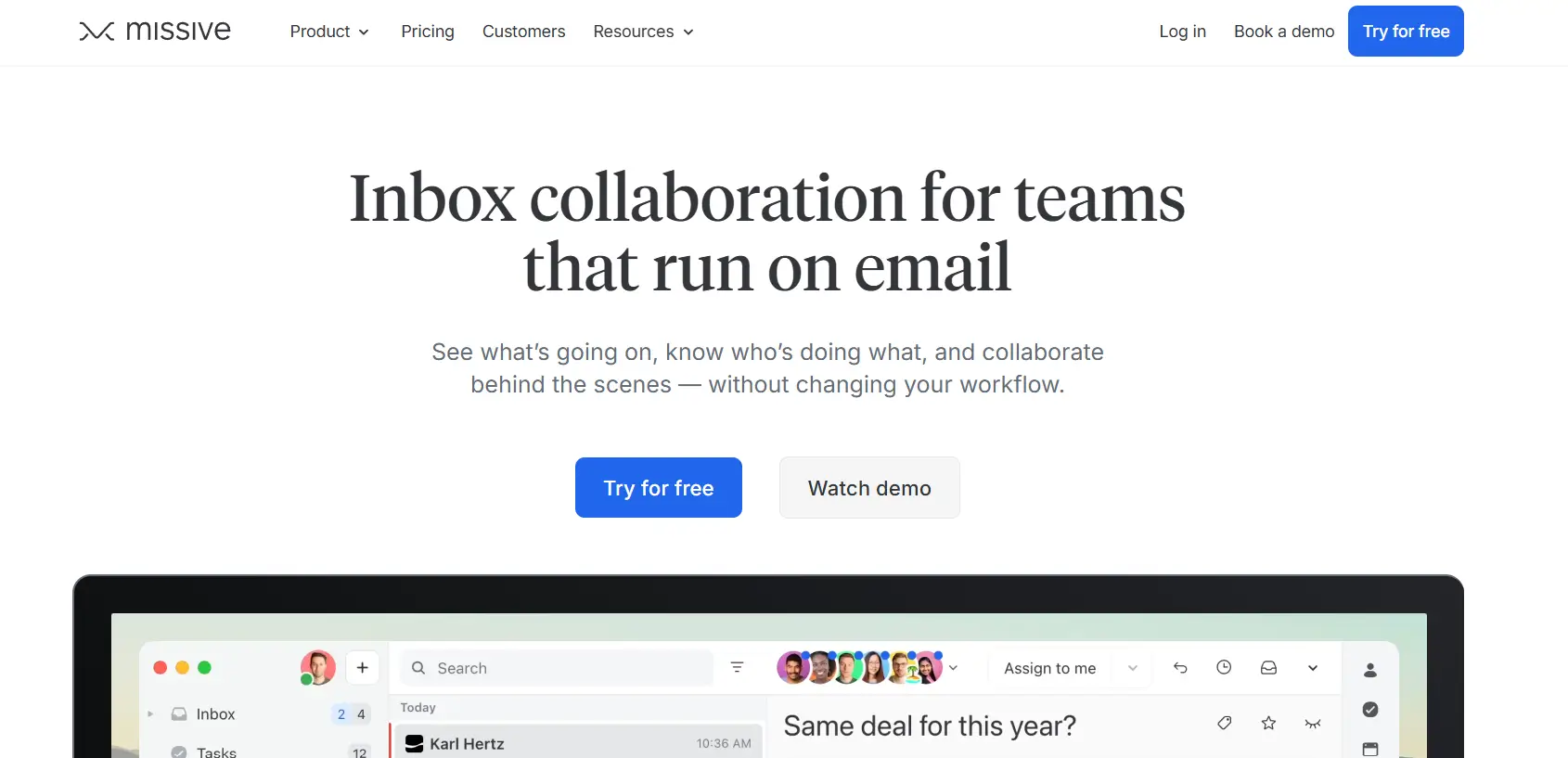The image size is (1568, 758).
Task: Expand the Resources menu
Action: (643, 32)
